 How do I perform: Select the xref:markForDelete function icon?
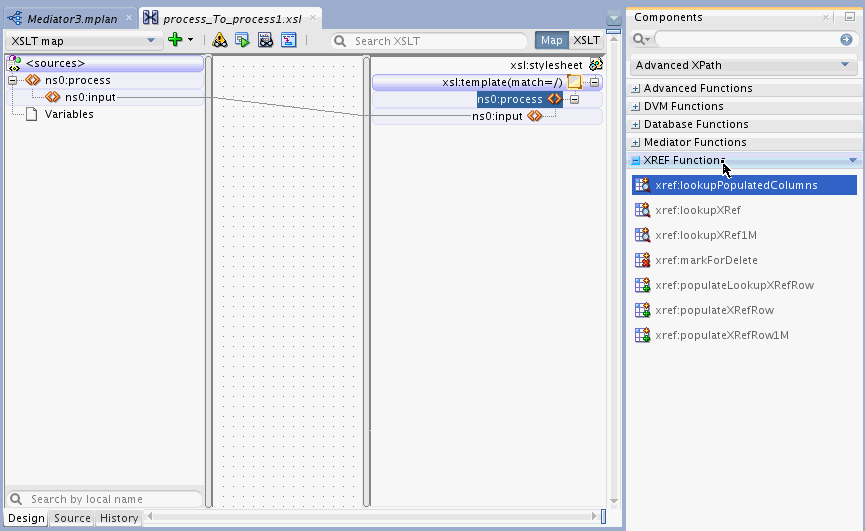pos(642,260)
